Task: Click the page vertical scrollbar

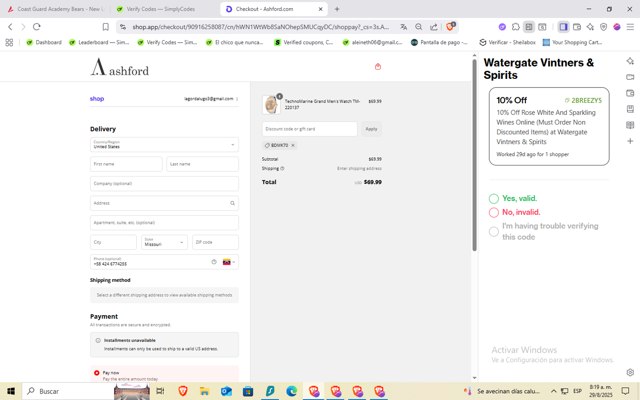Action: pyautogui.click(x=474, y=155)
